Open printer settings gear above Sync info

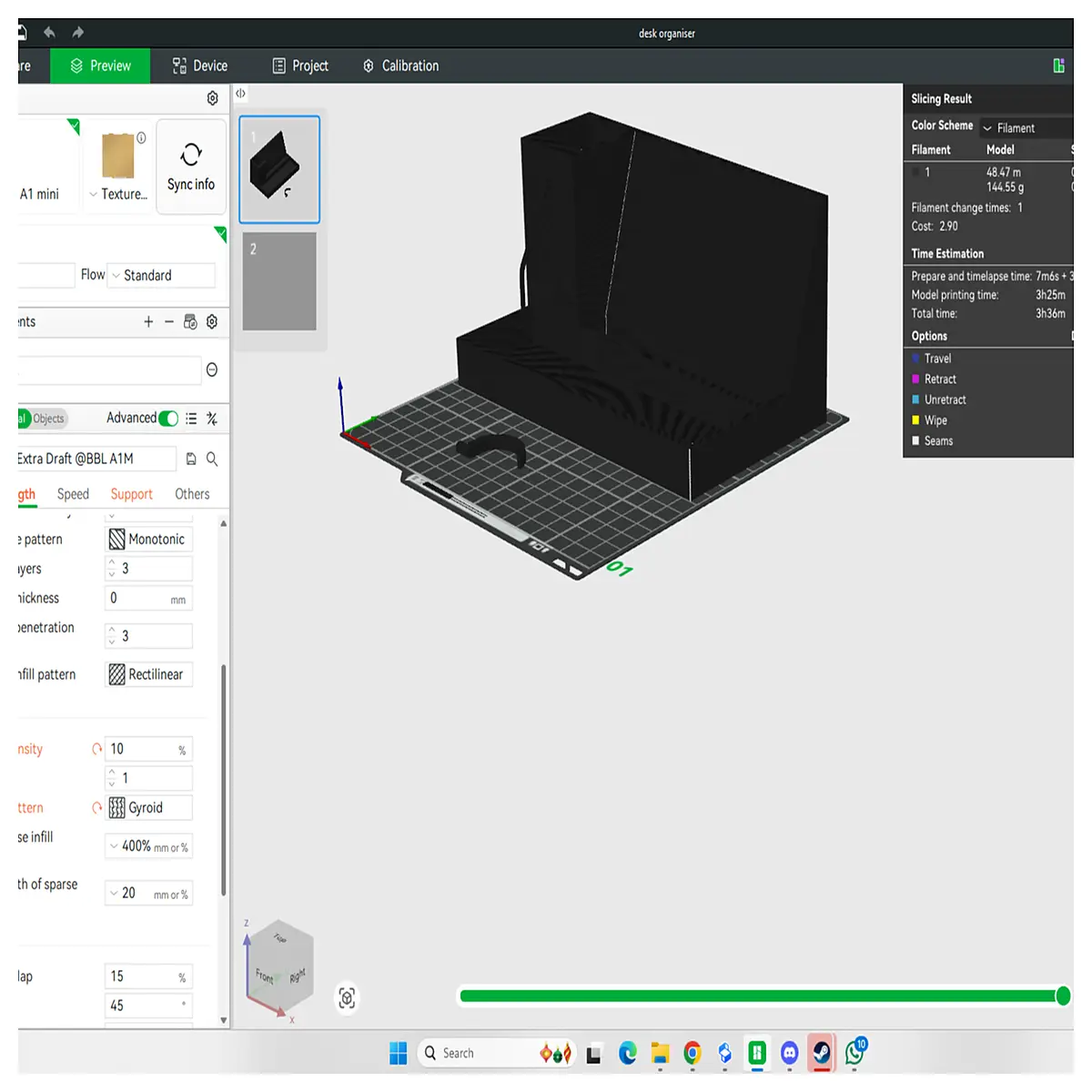[x=213, y=98]
